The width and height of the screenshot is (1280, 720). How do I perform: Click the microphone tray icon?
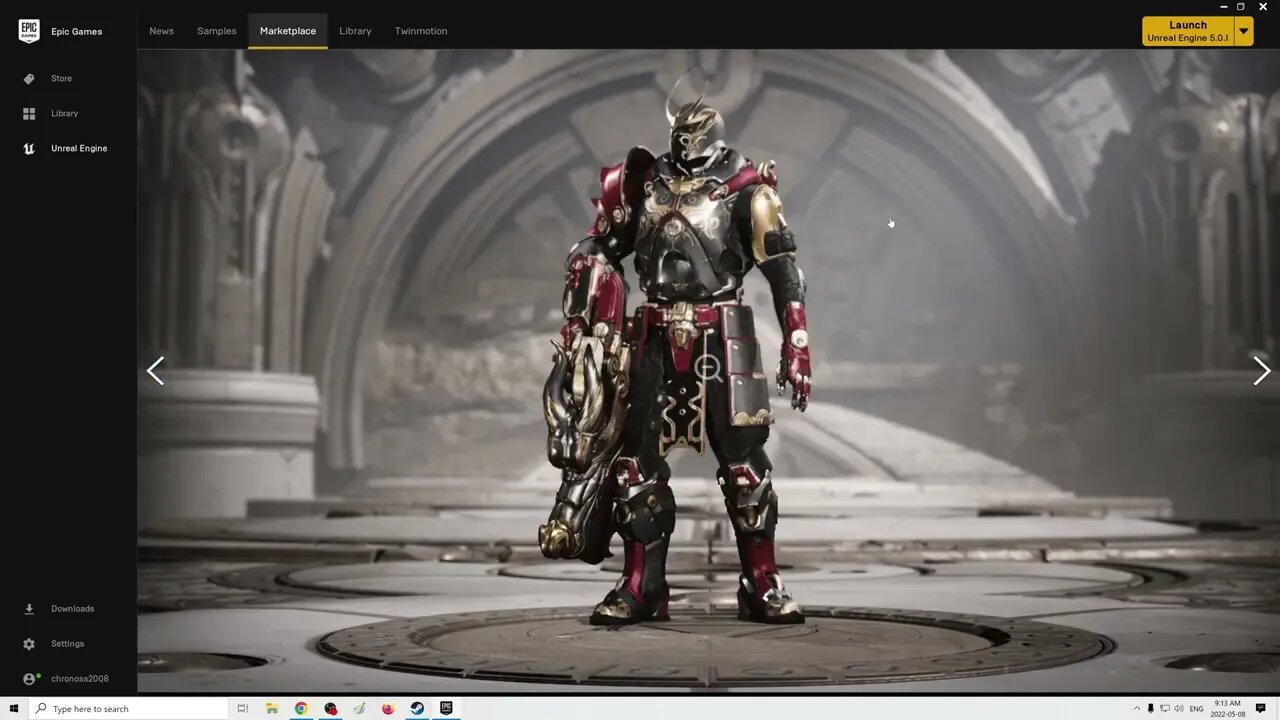click(1150, 708)
